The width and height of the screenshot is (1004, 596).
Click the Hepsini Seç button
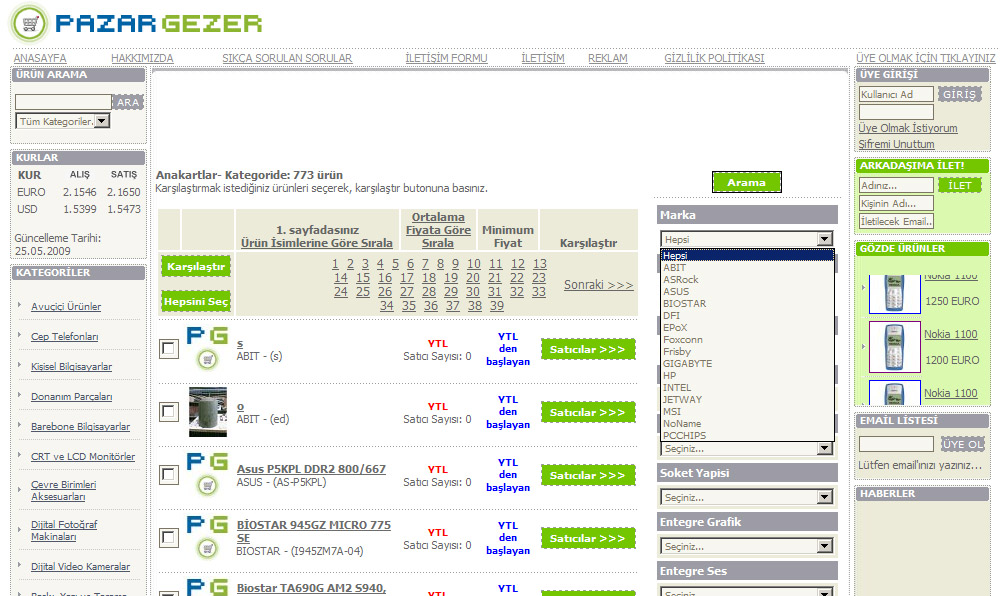tap(196, 302)
